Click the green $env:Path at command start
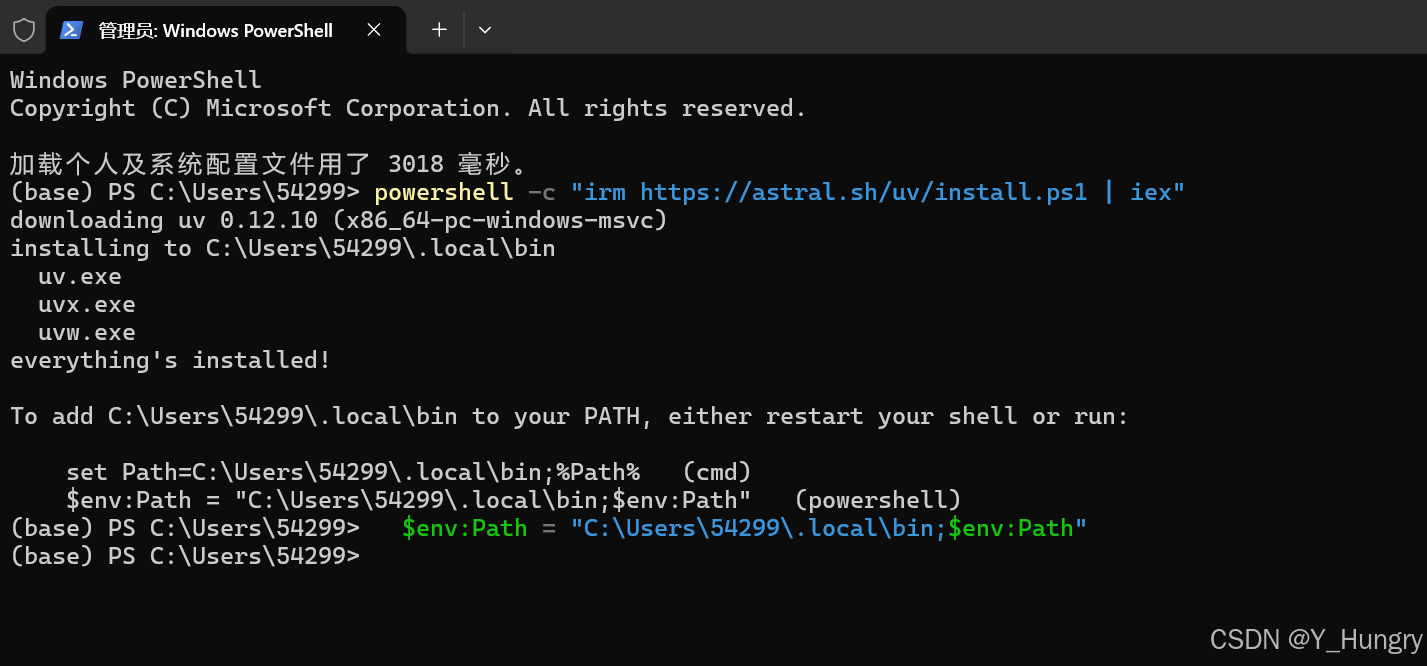The image size is (1427, 666). pyautogui.click(x=465, y=528)
